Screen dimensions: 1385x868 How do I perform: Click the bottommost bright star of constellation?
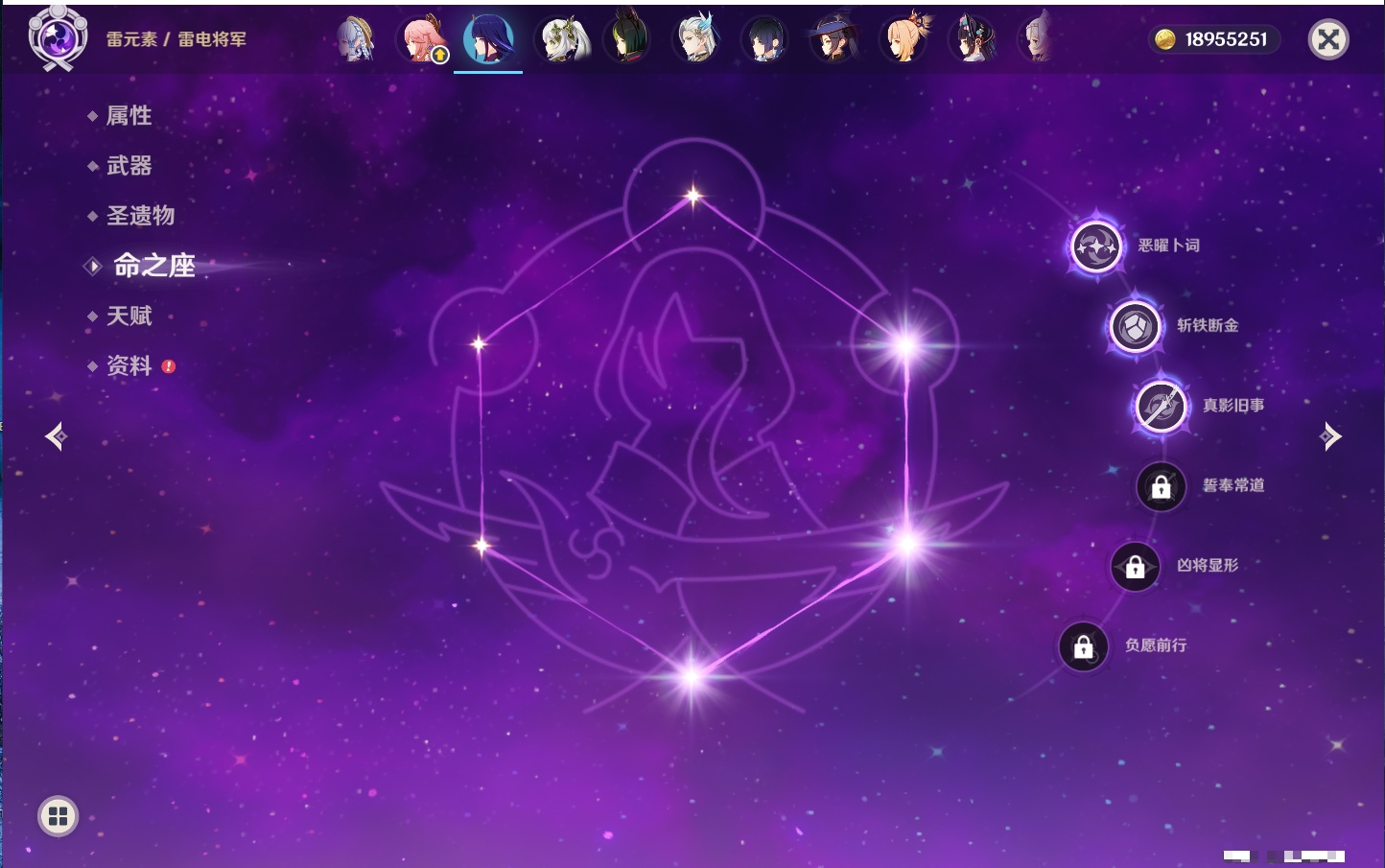[x=692, y=677]
